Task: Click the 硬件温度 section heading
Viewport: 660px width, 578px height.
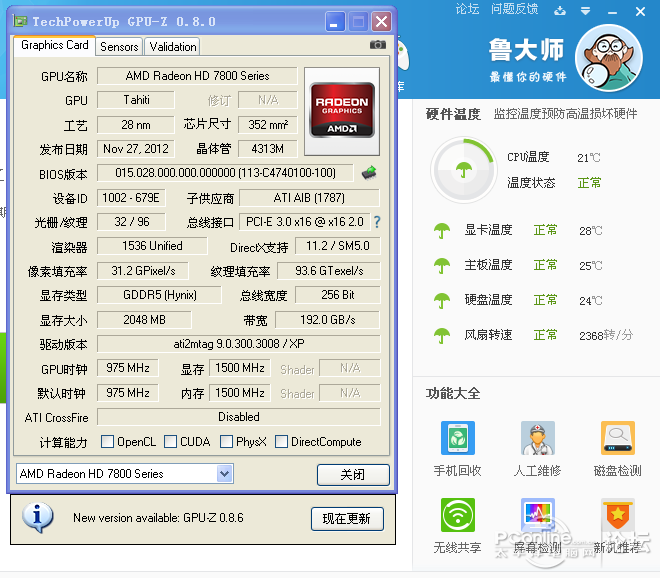Action: (x=453, y=114)
